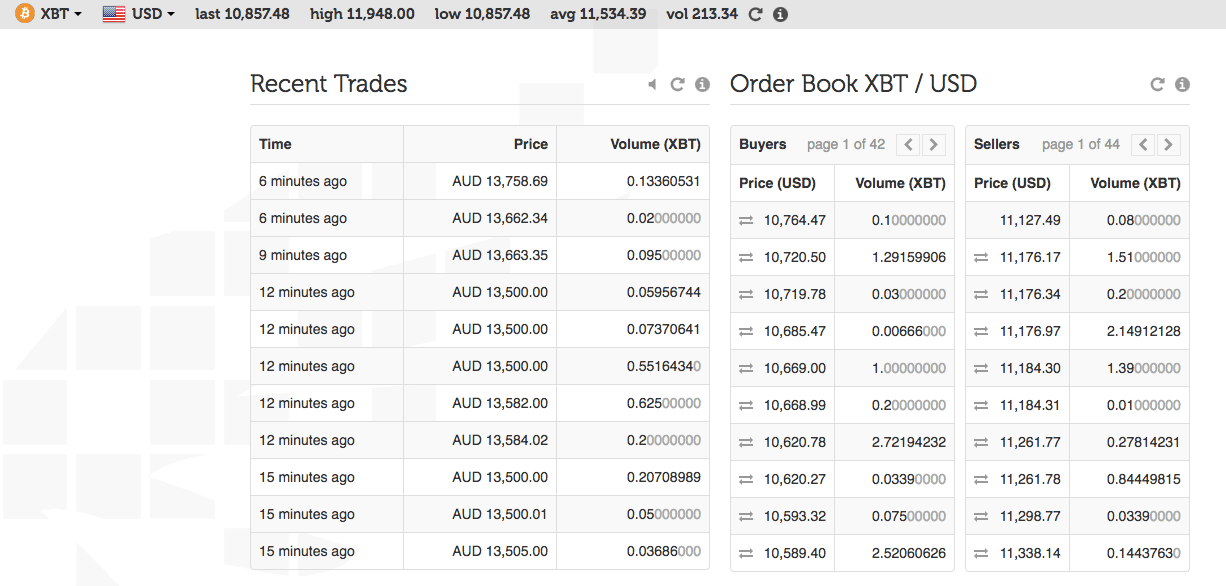The height and width of the screenshot is (586, 1226).
Task: Mute Recent Trades sound alert
Action: pyautogui.click(x=652, y=85)
